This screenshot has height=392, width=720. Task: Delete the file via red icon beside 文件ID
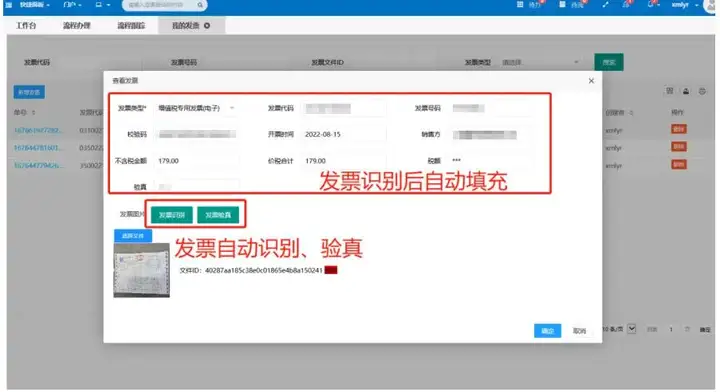[x=331, y=270]
